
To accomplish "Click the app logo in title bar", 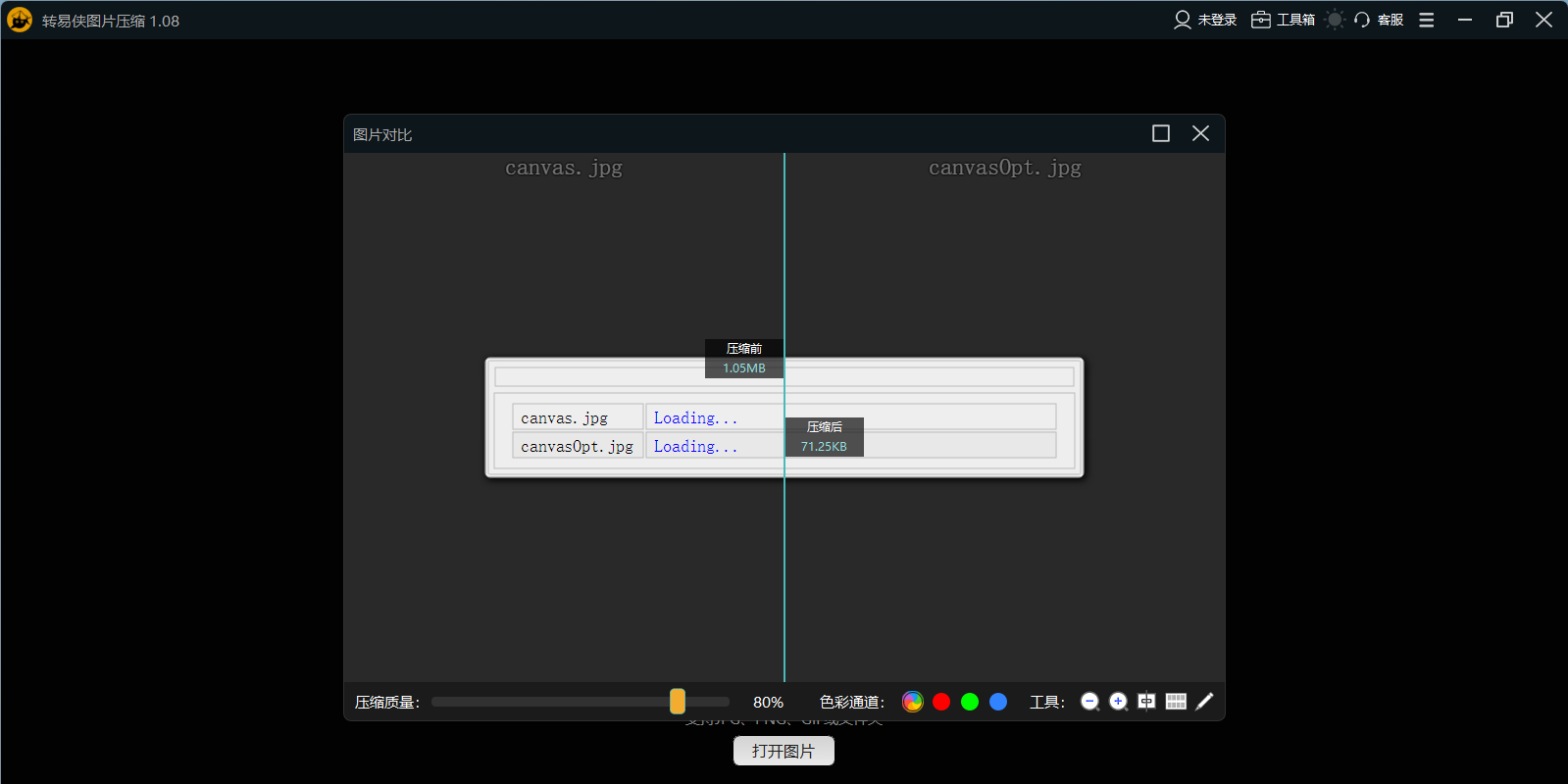I will 20,20.
